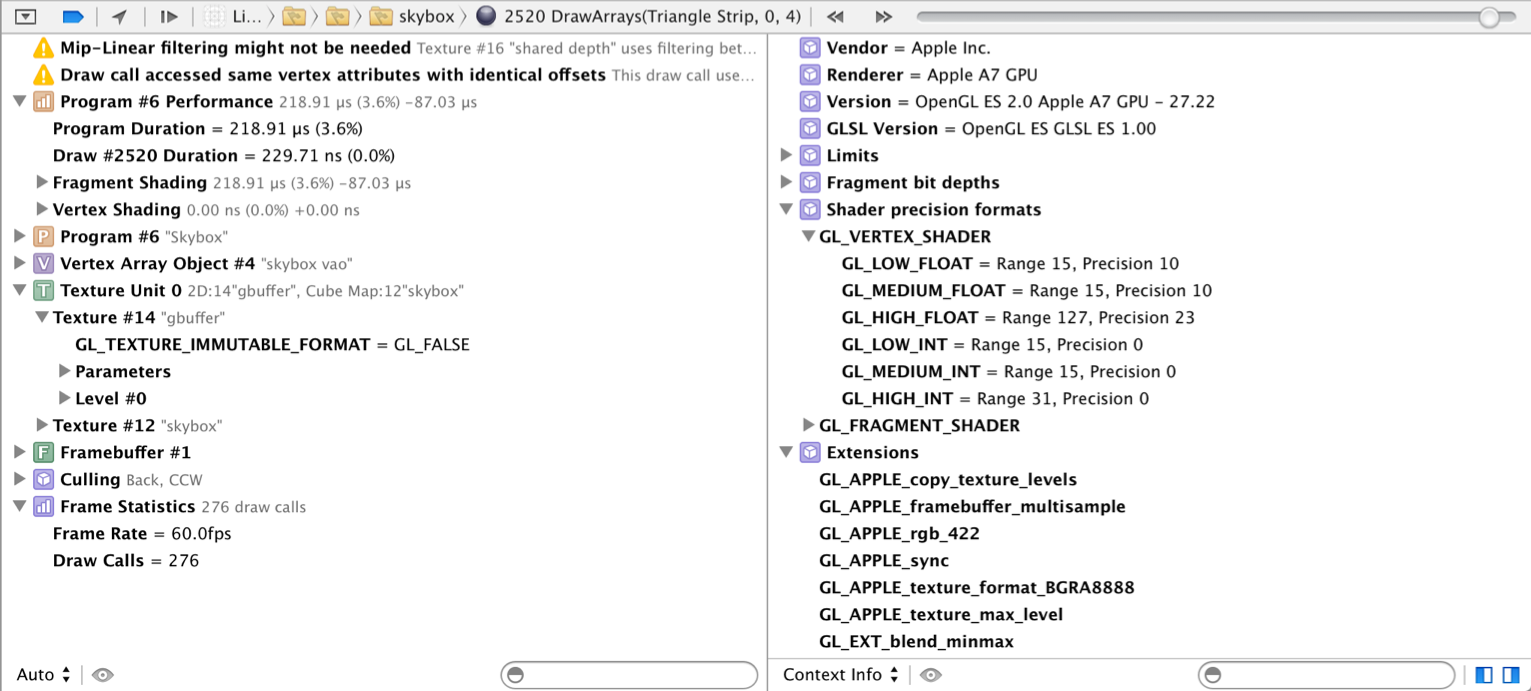1531x691 pixels.
Task: Open the Context Info selector dropdown
Action: click(841, 675)
